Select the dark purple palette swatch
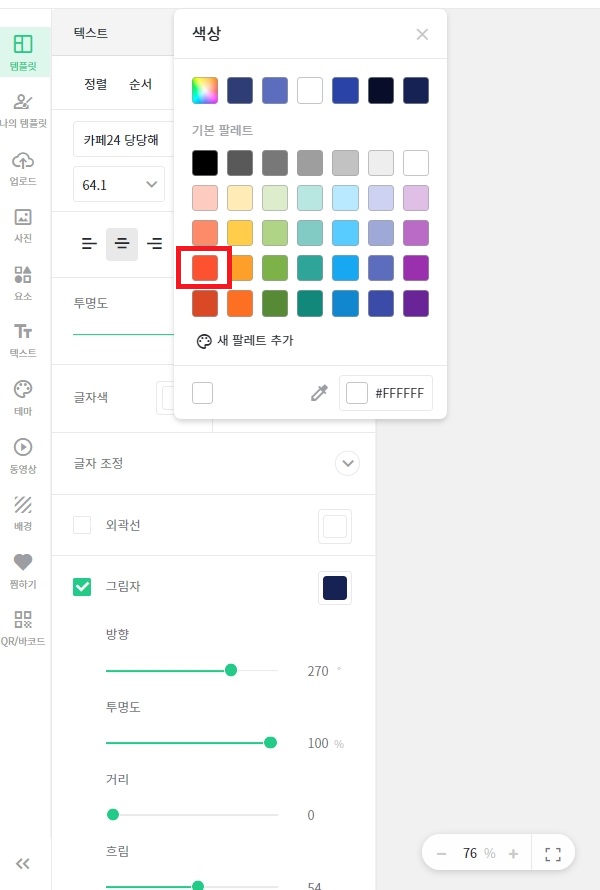Screen dimensions: 600x890 (x=416, y=303)
